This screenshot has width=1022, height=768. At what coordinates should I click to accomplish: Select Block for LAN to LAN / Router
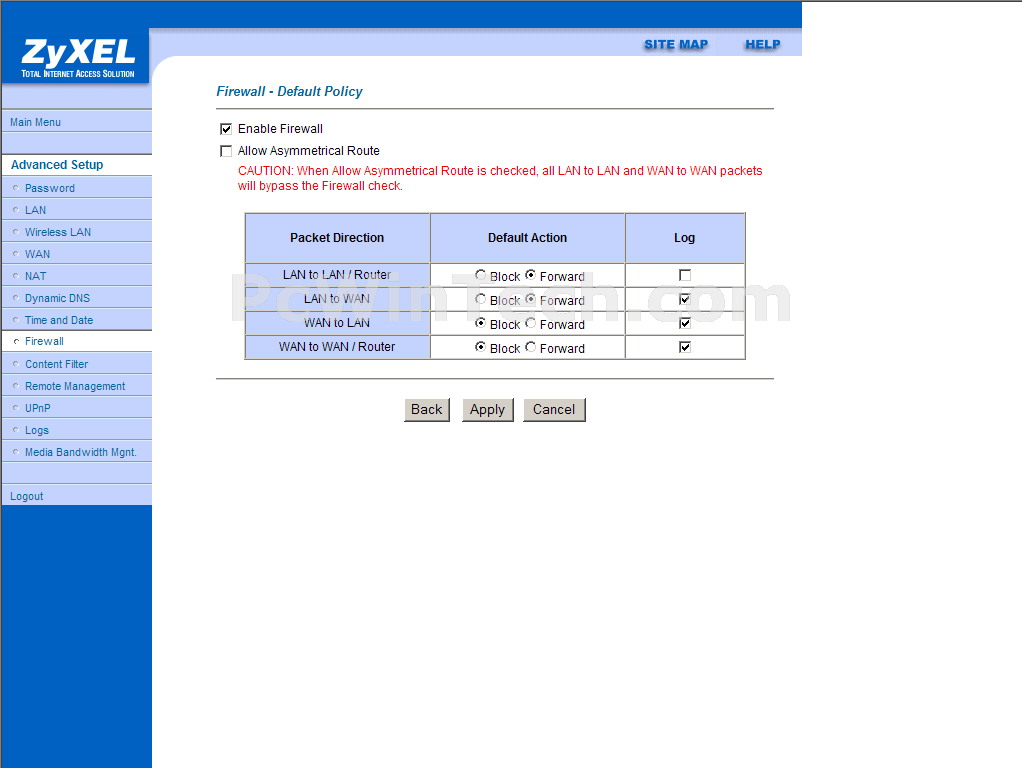[480, 275]
